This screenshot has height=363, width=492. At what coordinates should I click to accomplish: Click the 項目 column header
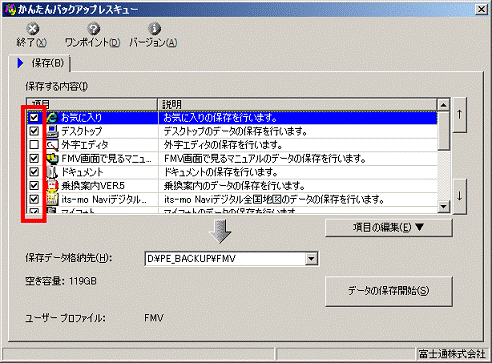point(92,104)
